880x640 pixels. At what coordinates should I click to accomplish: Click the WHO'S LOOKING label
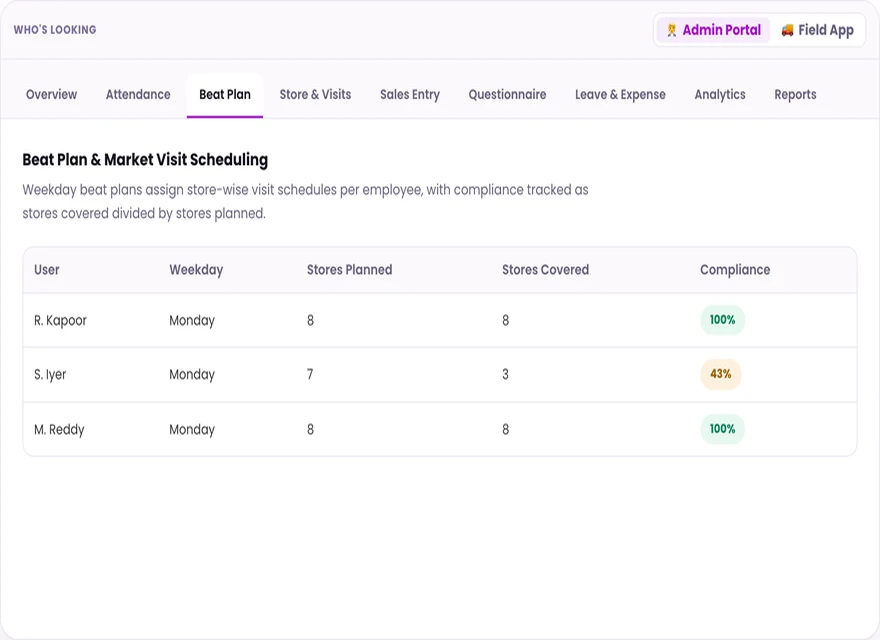click(x=55, y=30)
